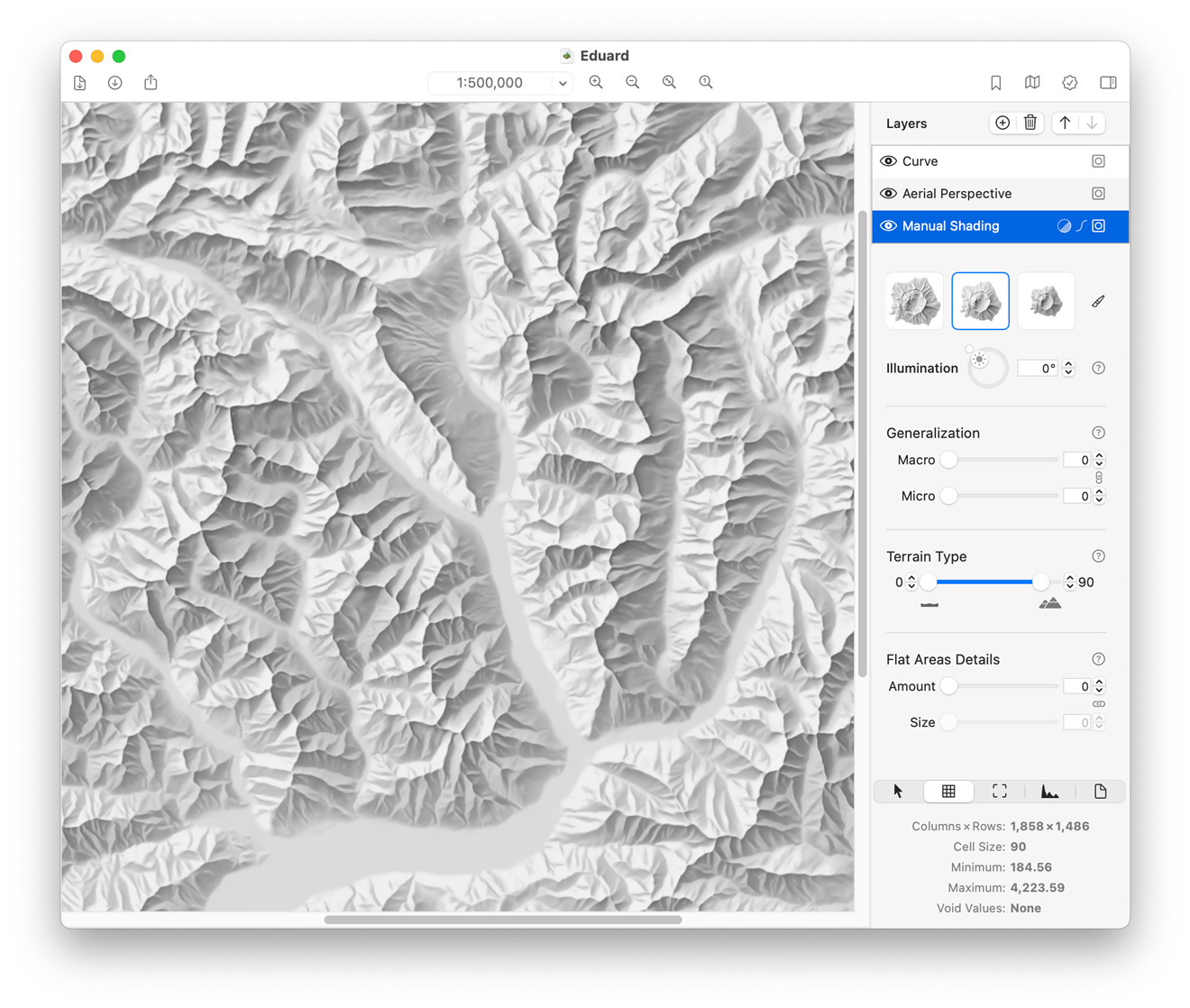
Task: Open the map scale 1:500,000 dropdown
Action: [562, 83]
